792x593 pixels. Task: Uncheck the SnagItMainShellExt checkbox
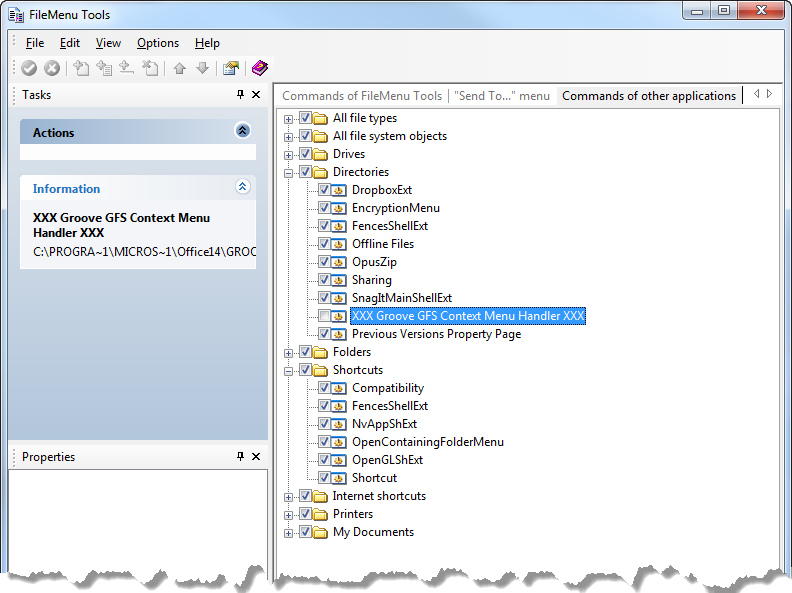pyautogui.click(x=324, y=298)
